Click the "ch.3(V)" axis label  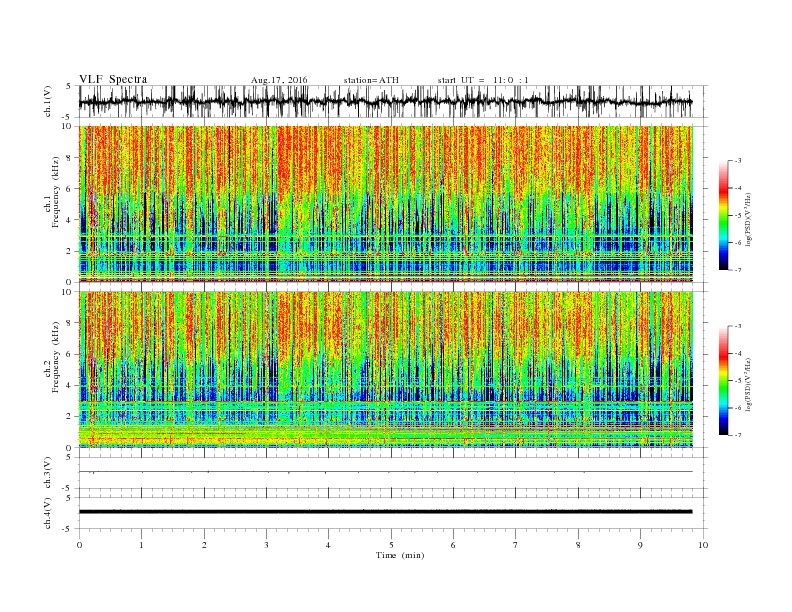click(x=48, y=473)
